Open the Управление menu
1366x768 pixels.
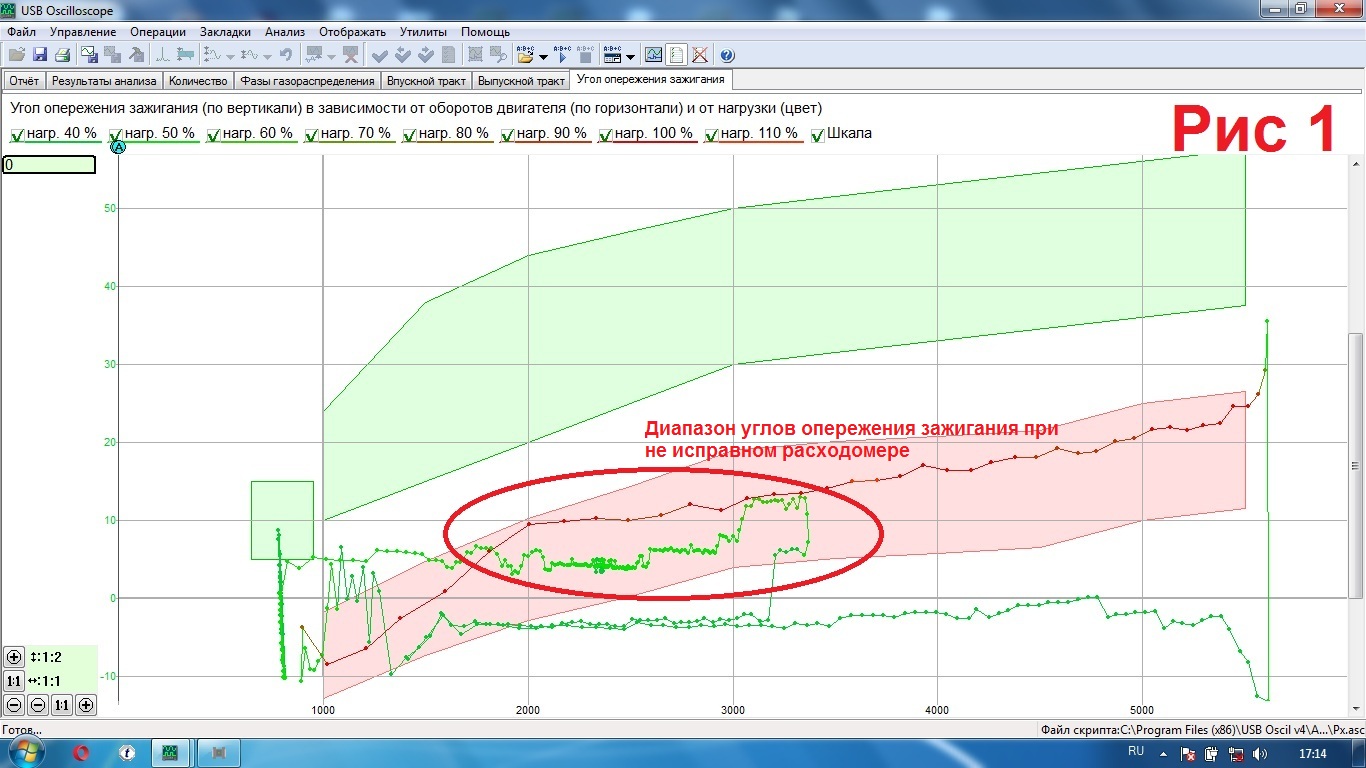(x=83, y=32)
